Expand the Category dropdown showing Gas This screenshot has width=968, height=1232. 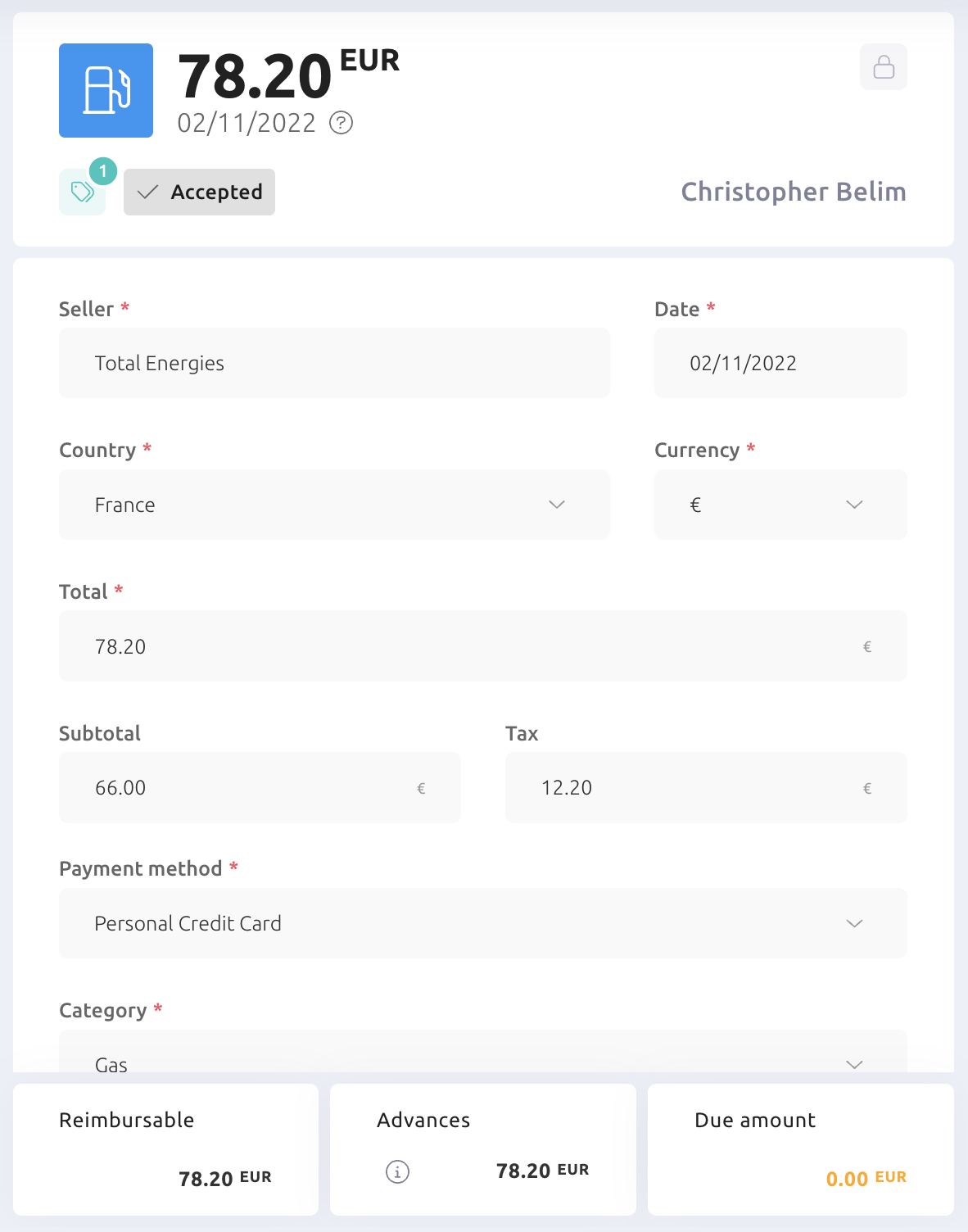pos(483,1052)
